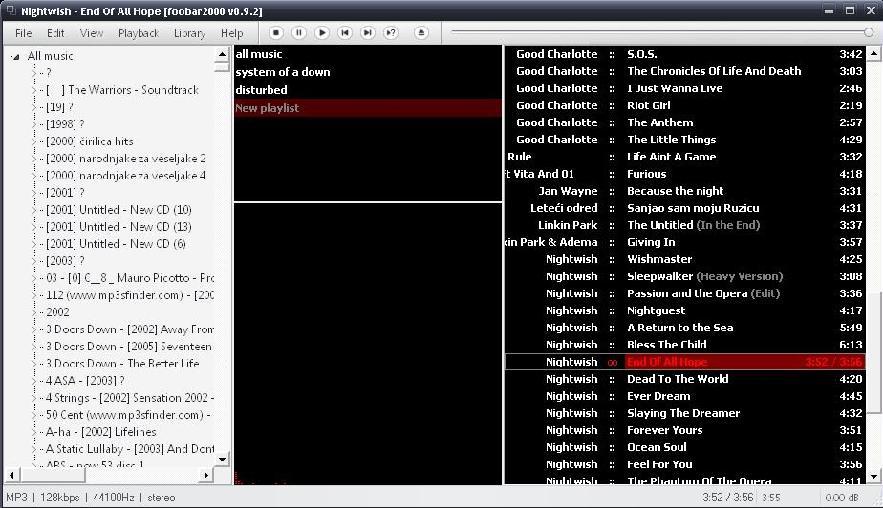Click the seek bar slider handle

click(868, 32)
